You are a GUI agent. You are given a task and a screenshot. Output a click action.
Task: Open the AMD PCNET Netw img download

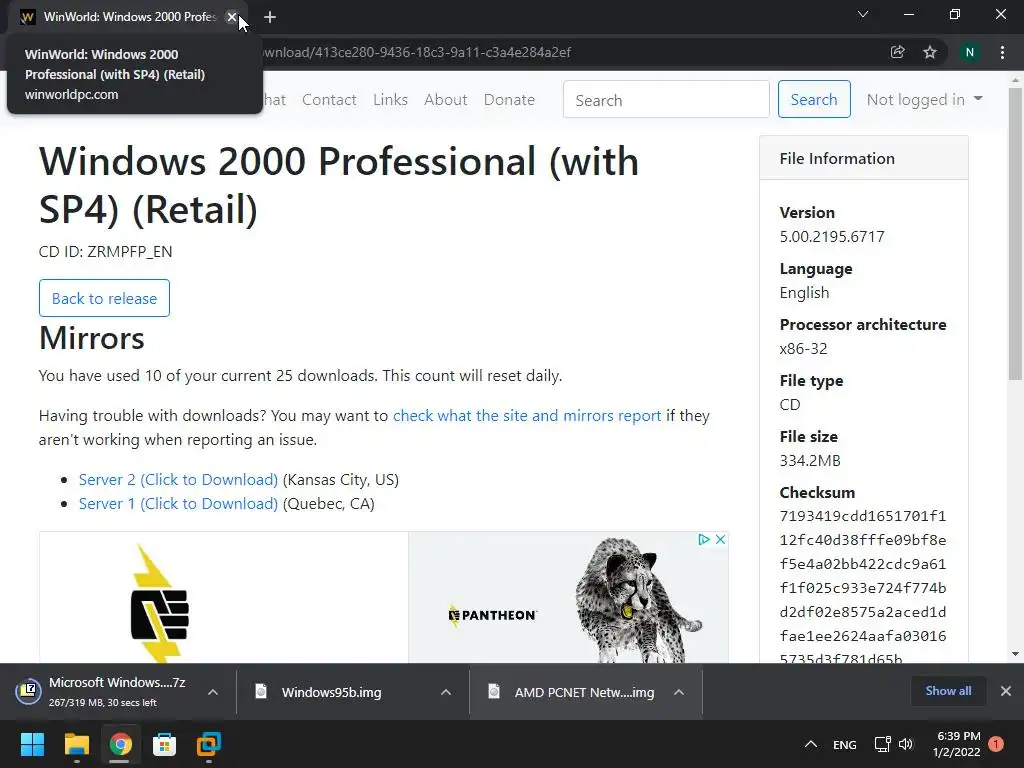[x=583, y=692]
